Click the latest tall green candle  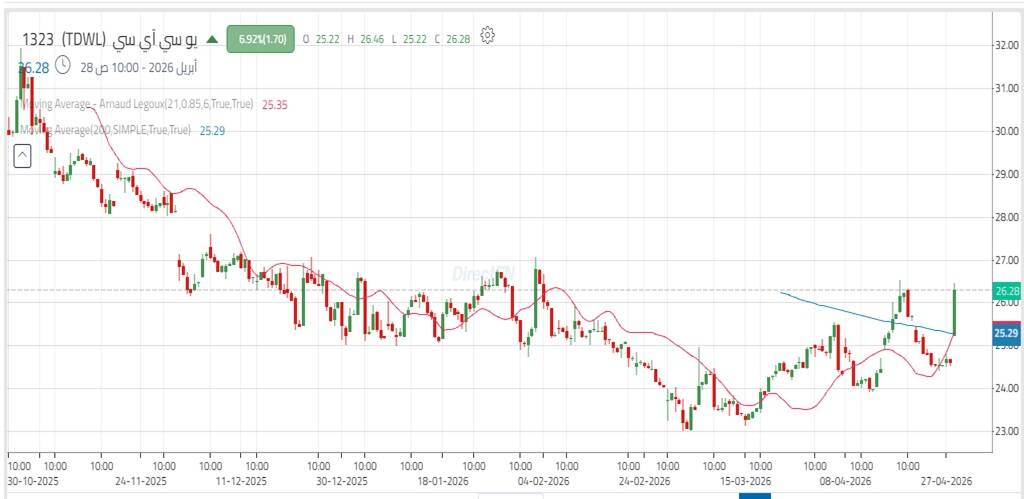click(x=955, y=310)
